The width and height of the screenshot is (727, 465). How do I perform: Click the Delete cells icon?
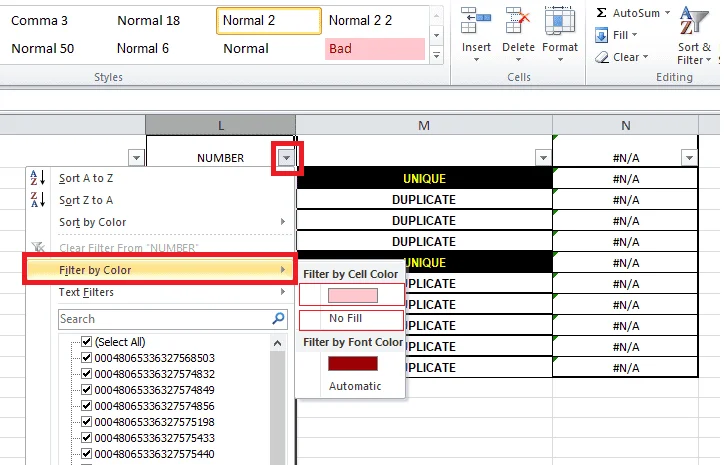[518, 21]
